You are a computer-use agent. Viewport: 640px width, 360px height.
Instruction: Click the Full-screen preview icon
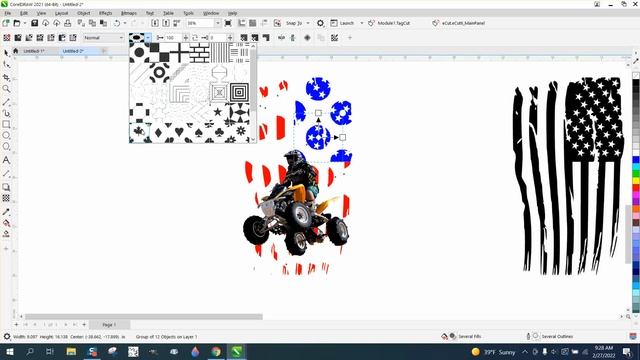click(228, 23)
